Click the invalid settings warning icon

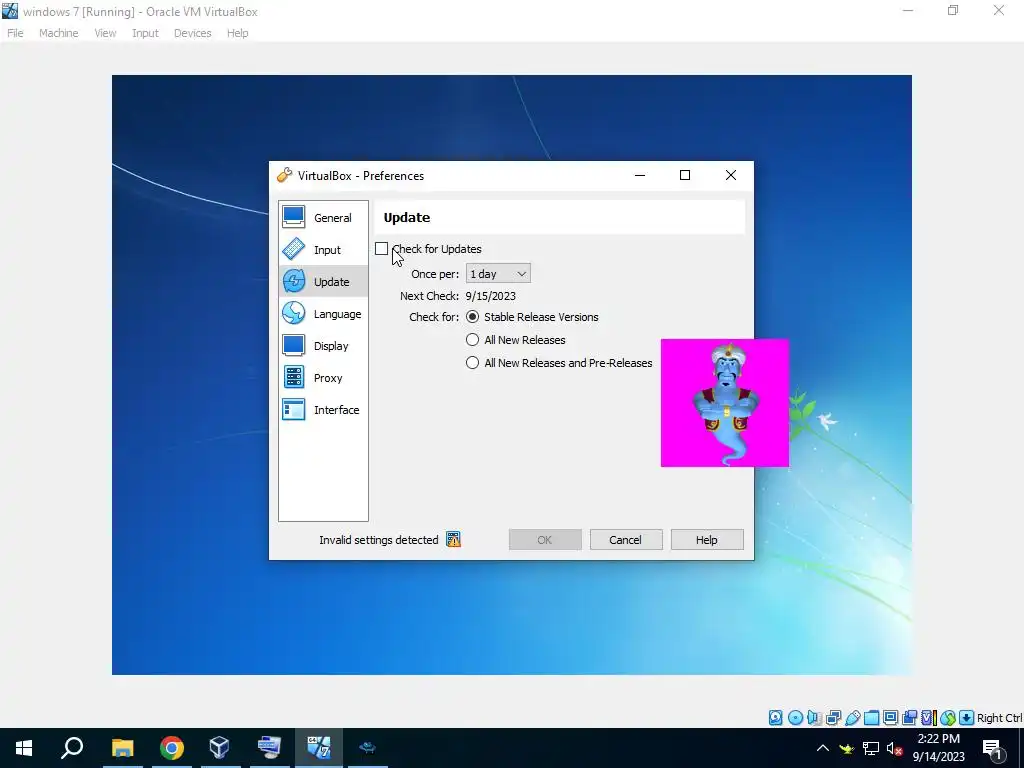coord(453,539)
